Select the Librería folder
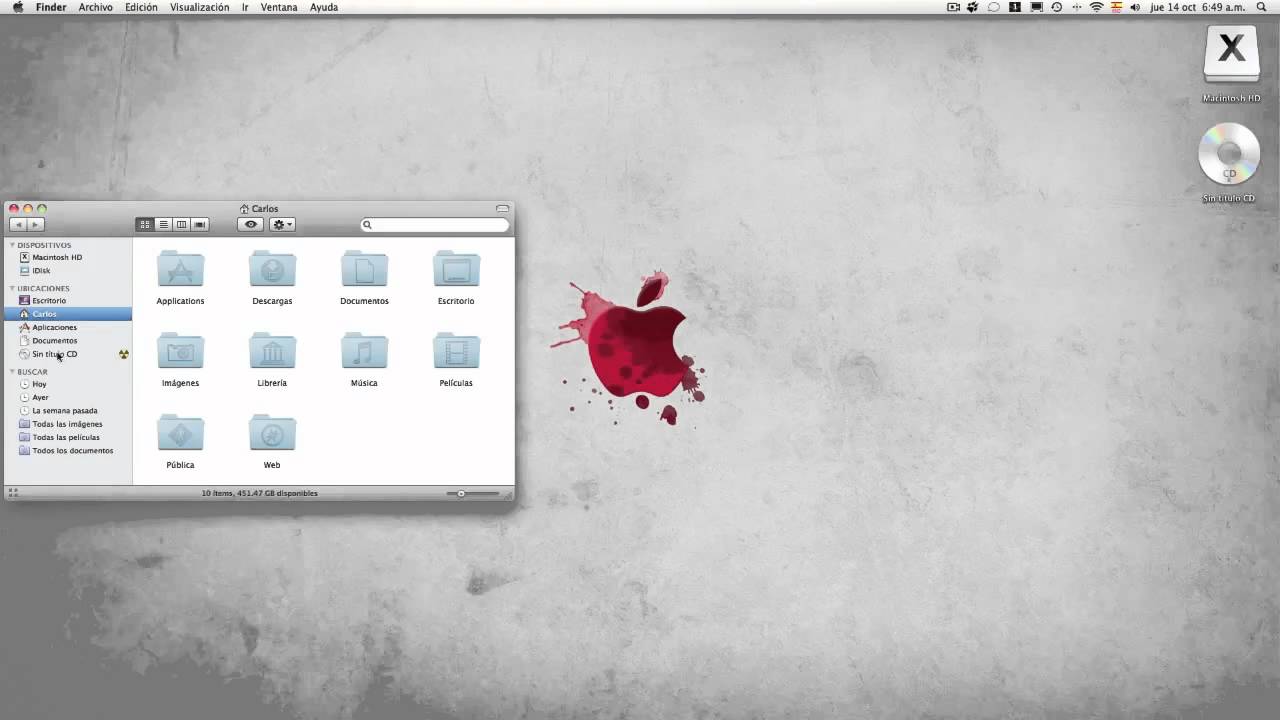 point(272,351)
